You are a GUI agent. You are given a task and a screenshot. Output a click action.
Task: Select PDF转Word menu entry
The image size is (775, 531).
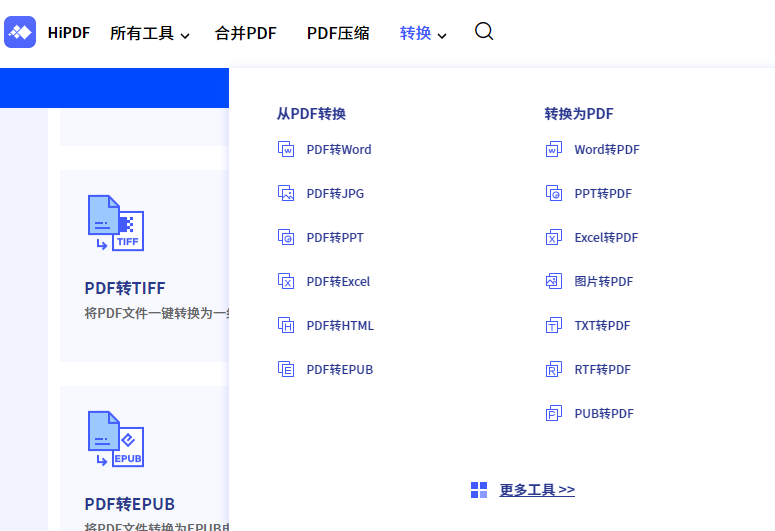pos(339,149)
